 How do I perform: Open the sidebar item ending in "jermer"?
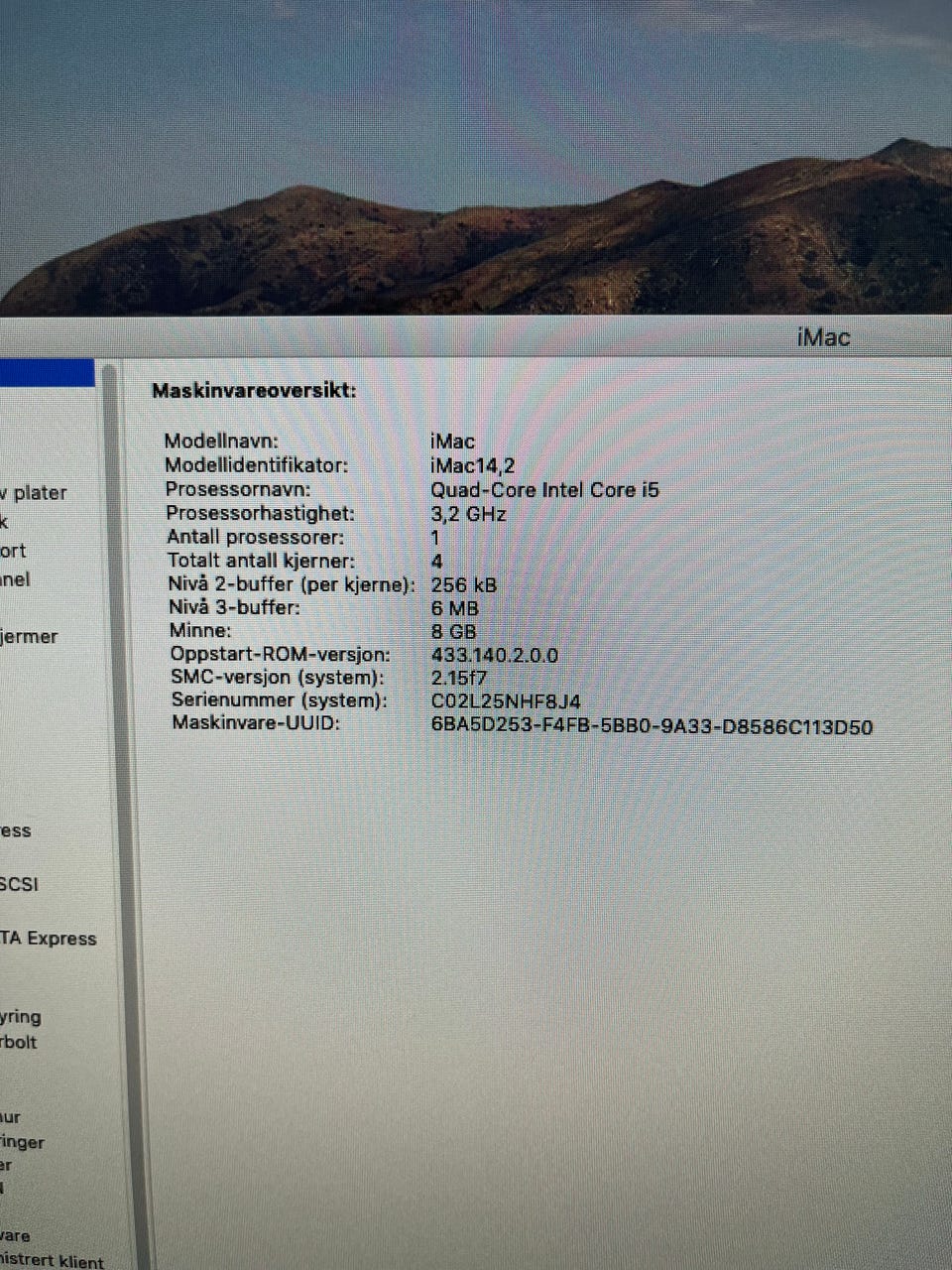coord(29,637)
